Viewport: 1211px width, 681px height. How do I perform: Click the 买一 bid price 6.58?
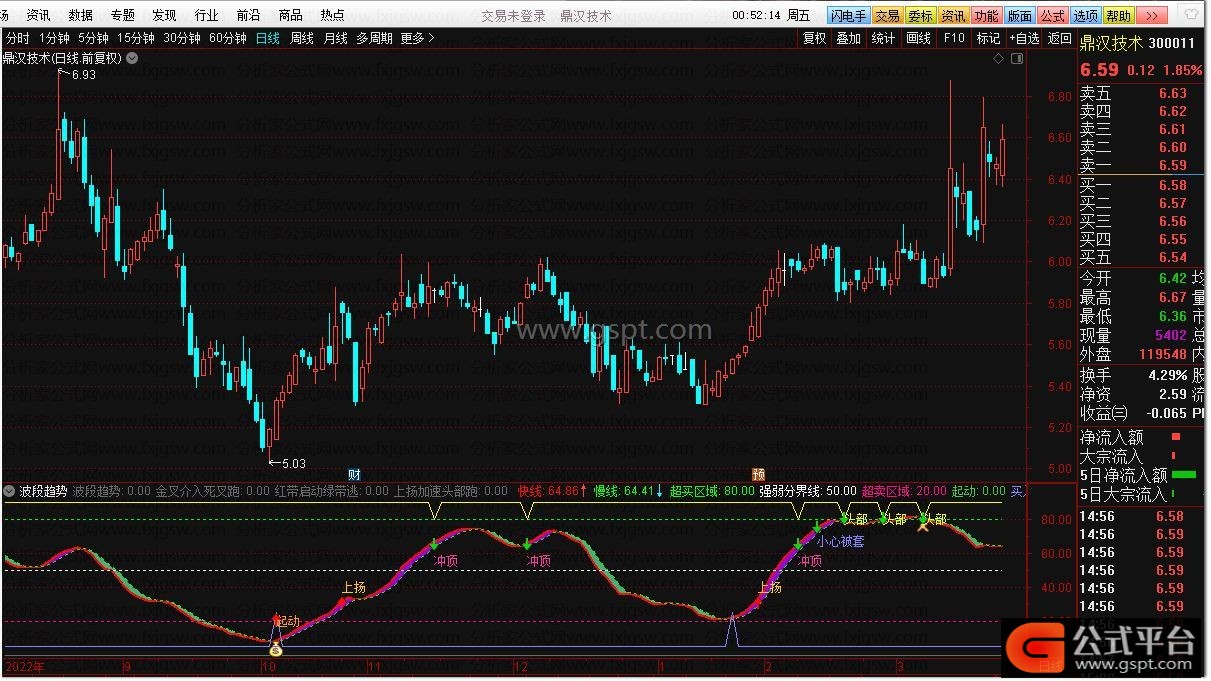[x=1172, y=185]
